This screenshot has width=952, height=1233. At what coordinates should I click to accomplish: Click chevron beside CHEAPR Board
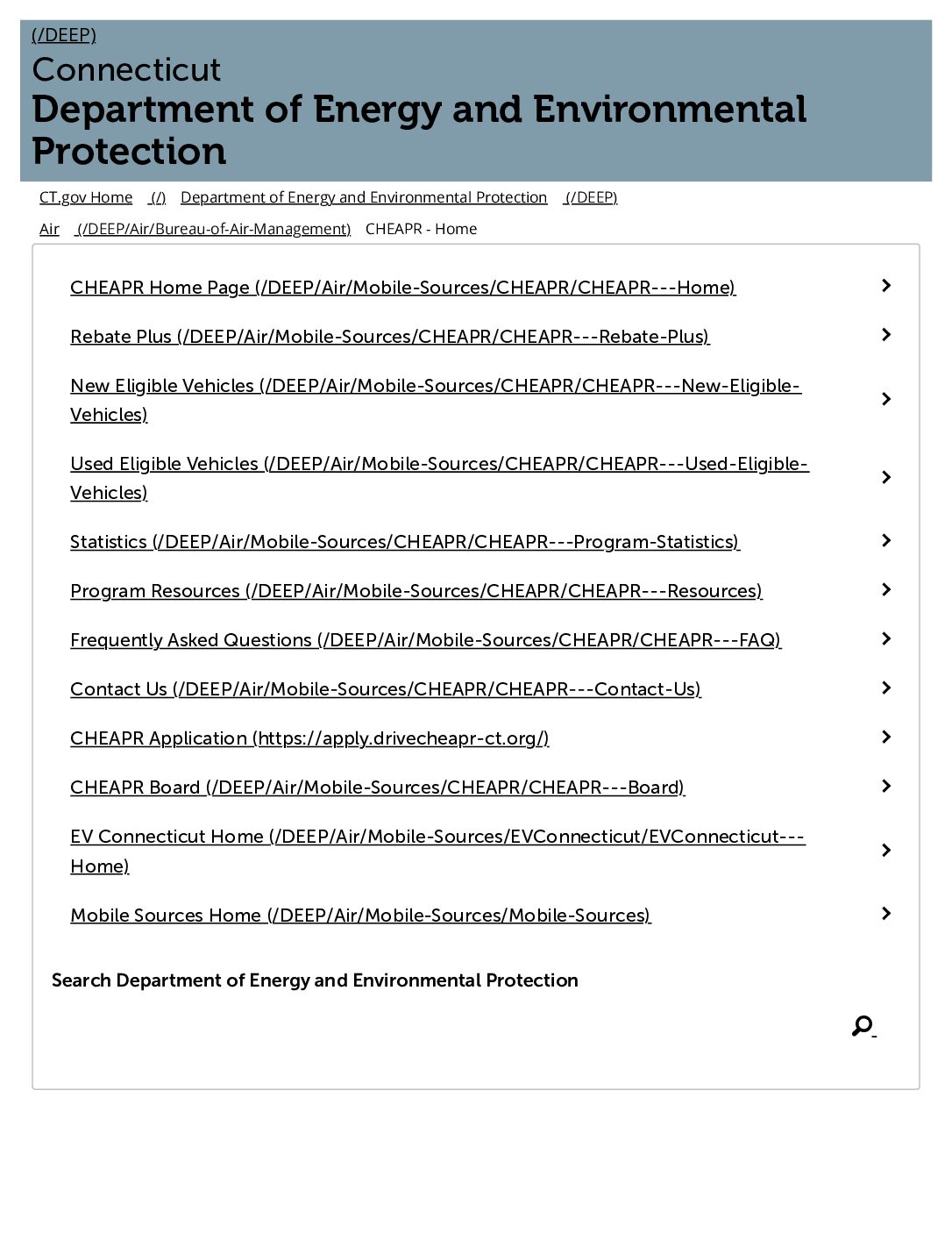(x=886, y=786)
